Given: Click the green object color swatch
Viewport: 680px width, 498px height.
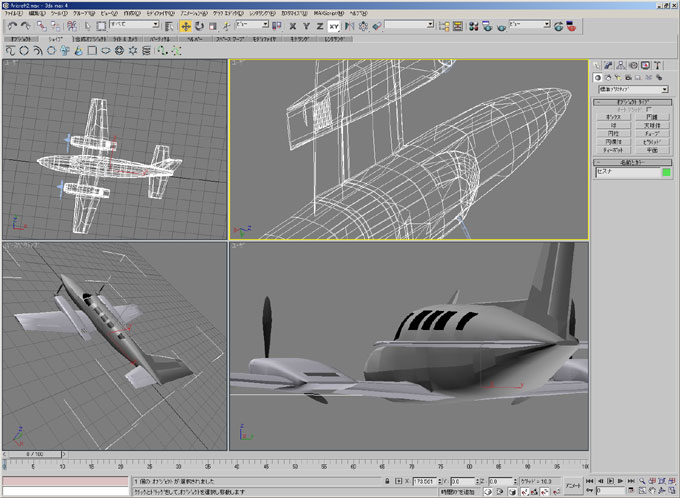Looking at the screenshot, I should point(666,173).
